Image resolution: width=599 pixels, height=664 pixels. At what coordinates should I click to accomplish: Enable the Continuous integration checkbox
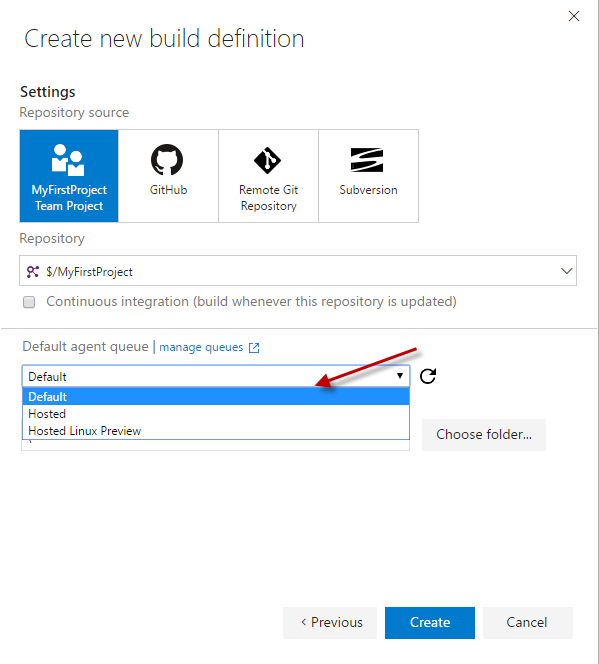(x=29, y=302)
